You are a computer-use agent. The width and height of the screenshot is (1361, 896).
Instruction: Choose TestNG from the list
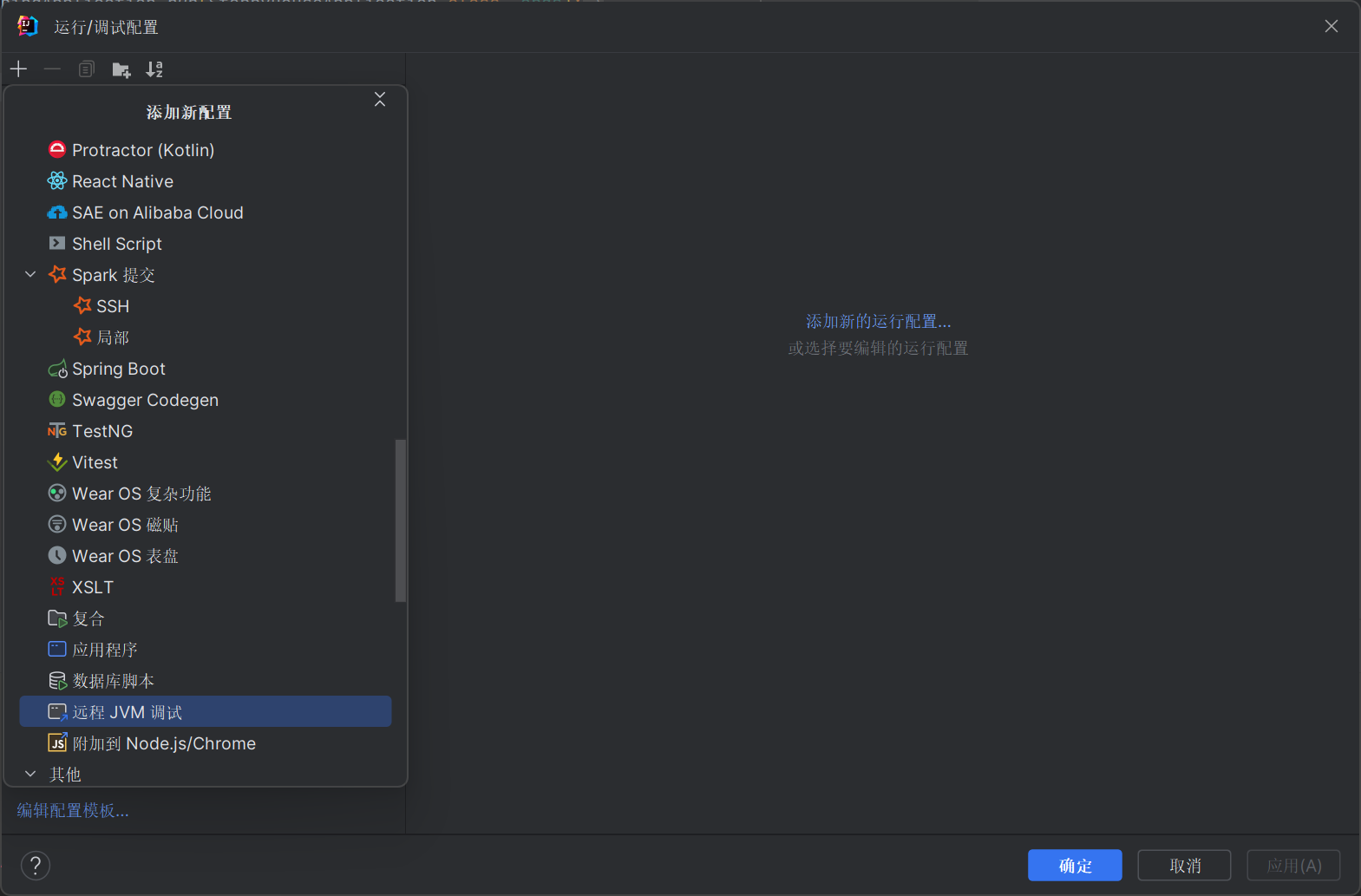[206, 431]
